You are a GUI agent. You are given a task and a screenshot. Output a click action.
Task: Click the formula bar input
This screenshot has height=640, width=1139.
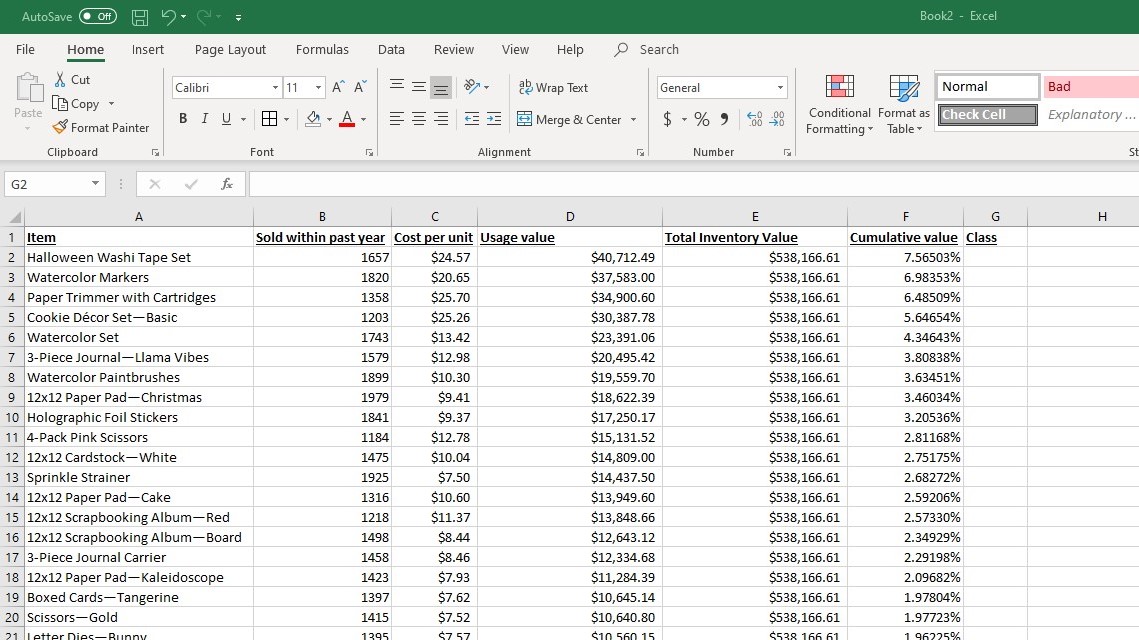pyautogui.click(x=694, y=185)
